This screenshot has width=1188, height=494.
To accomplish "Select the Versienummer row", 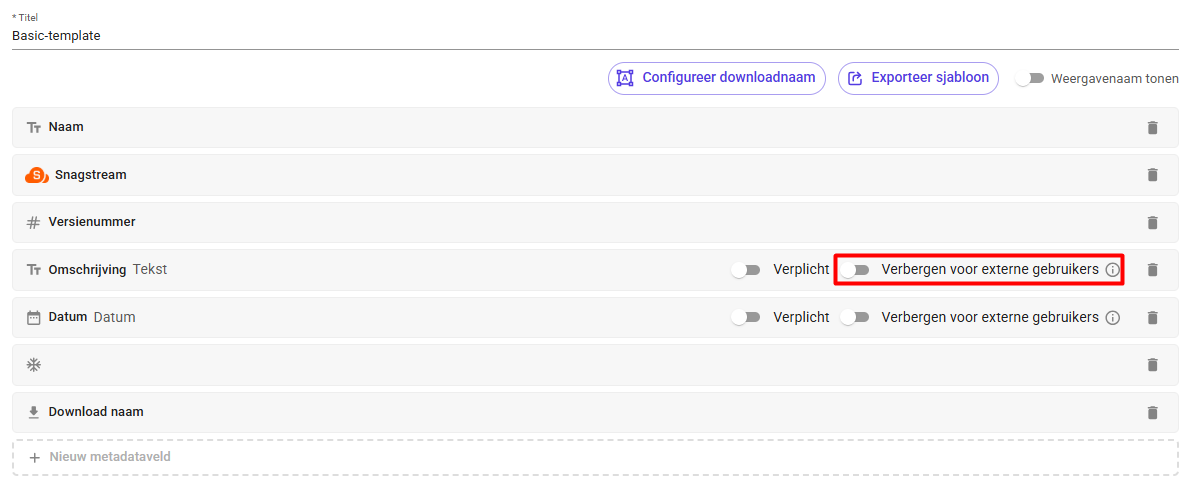I will [596, 223].
